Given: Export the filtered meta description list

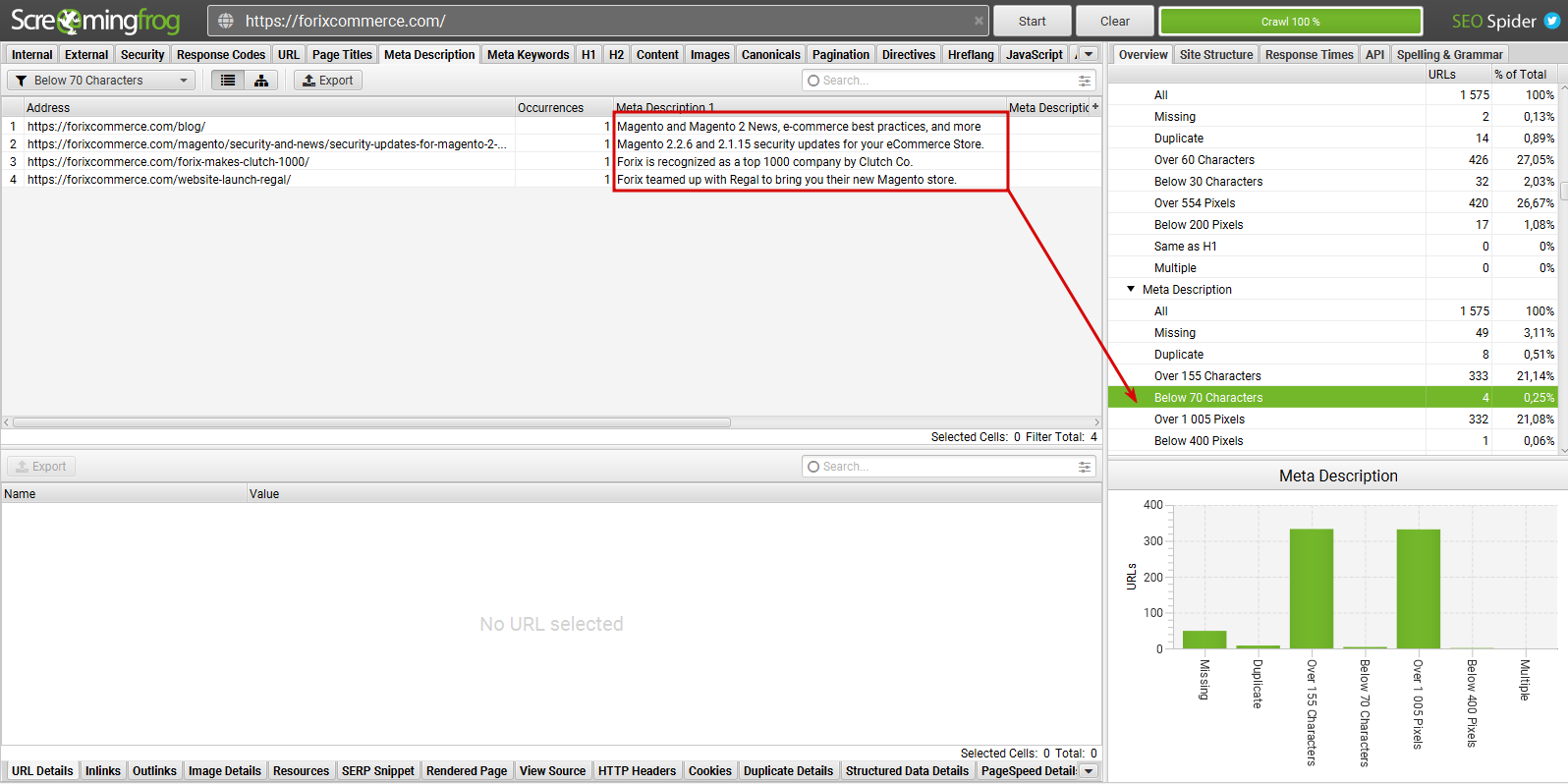Looking at the screenshot, I should click(x=328, y=81).
